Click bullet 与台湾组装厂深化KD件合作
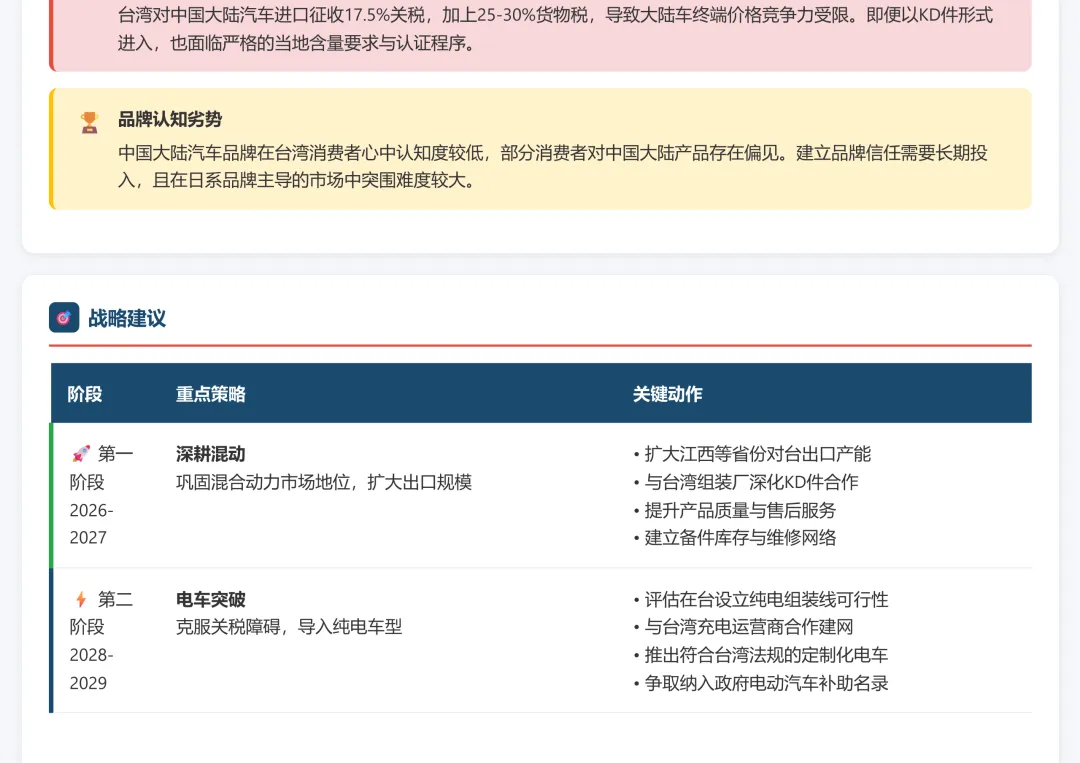1080x763 pixels. (x=746, y=482)
